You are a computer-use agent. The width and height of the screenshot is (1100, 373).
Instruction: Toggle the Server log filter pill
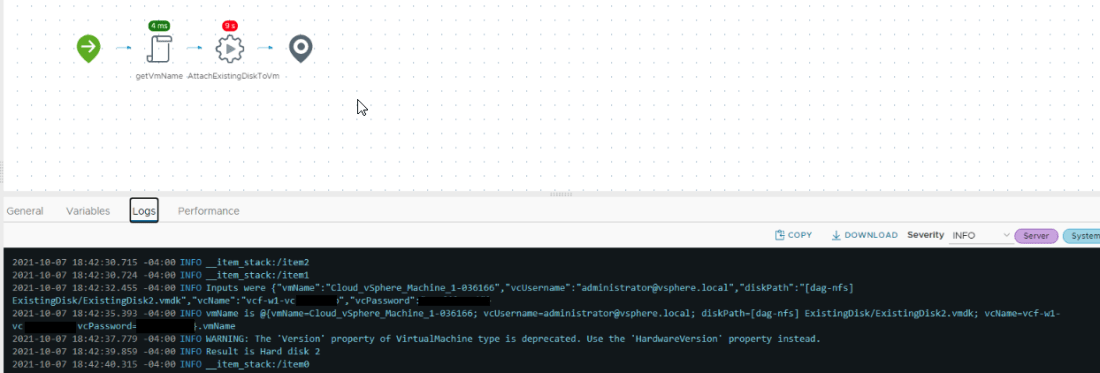pyautogui.click(x=1036, y=236)
